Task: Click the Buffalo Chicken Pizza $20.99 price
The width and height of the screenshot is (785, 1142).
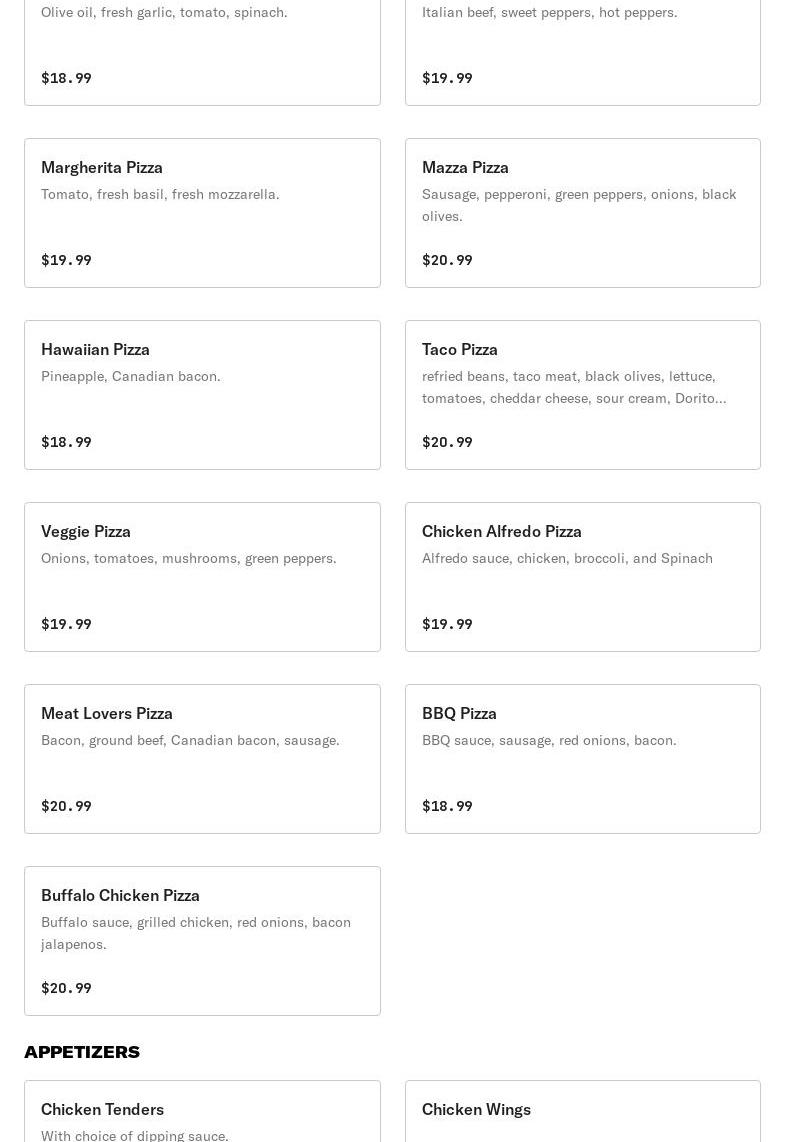Action: tap(66, 988)
